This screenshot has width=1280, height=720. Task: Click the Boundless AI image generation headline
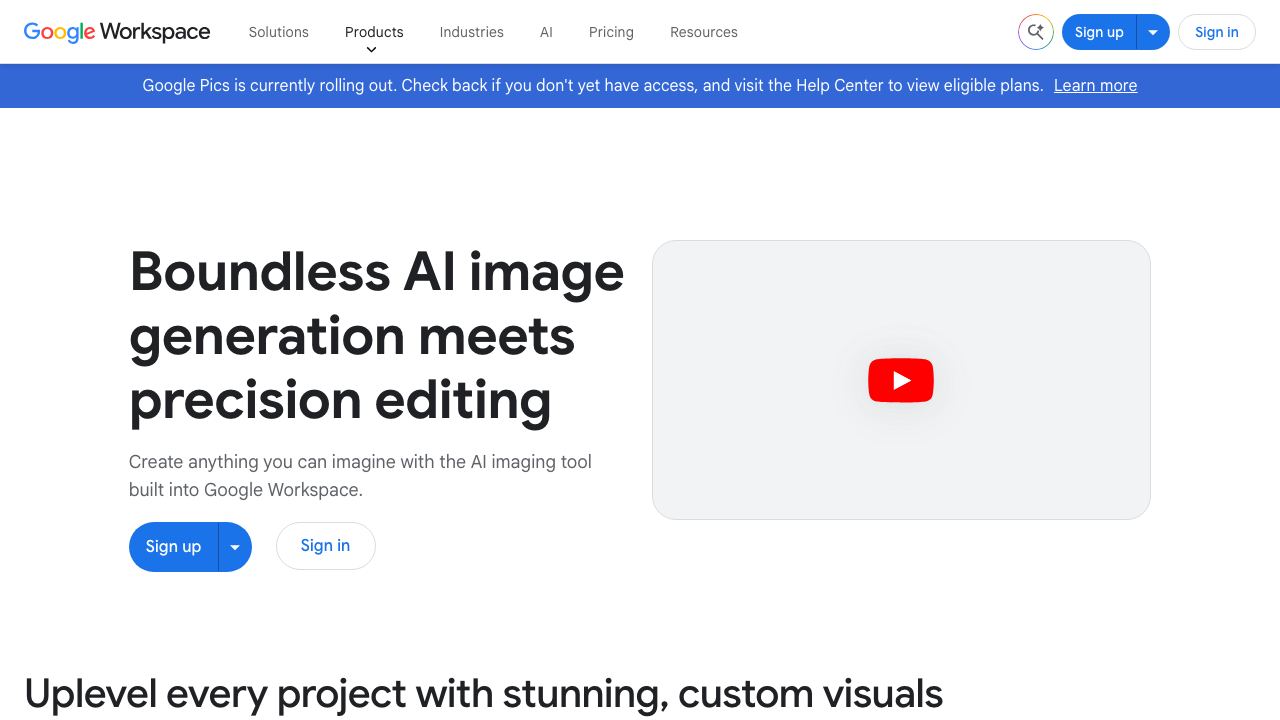pos(377,336)
